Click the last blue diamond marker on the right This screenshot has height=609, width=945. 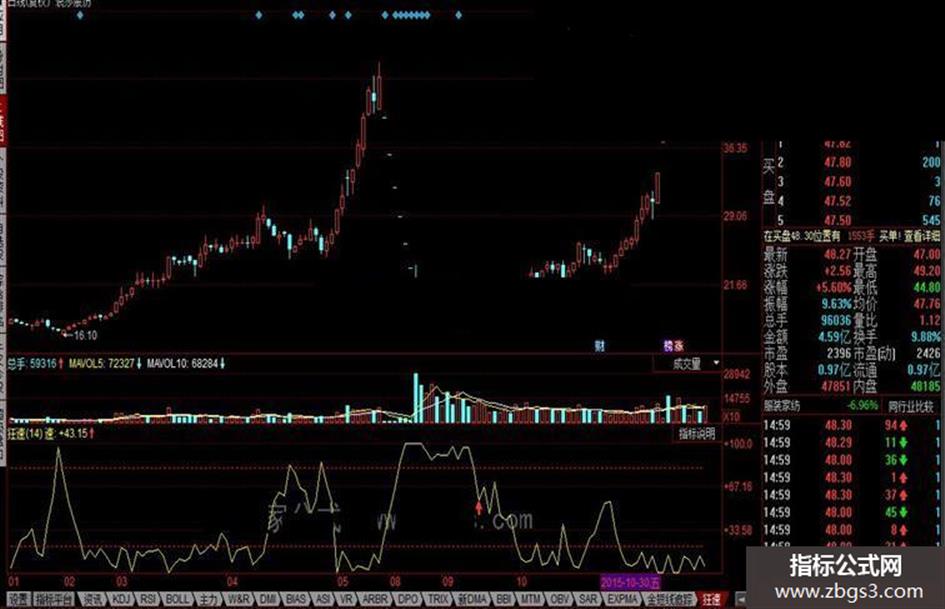(x=459, y=15)
